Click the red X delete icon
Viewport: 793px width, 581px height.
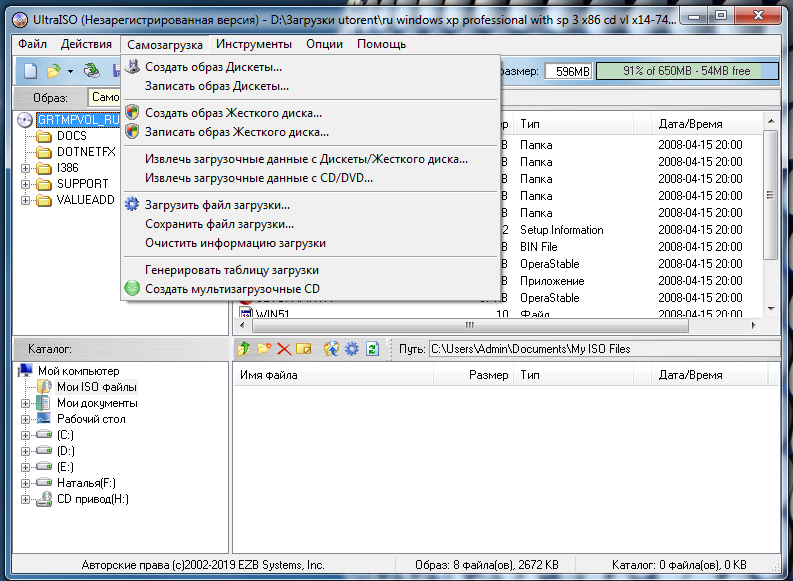[x=284, y=349]
